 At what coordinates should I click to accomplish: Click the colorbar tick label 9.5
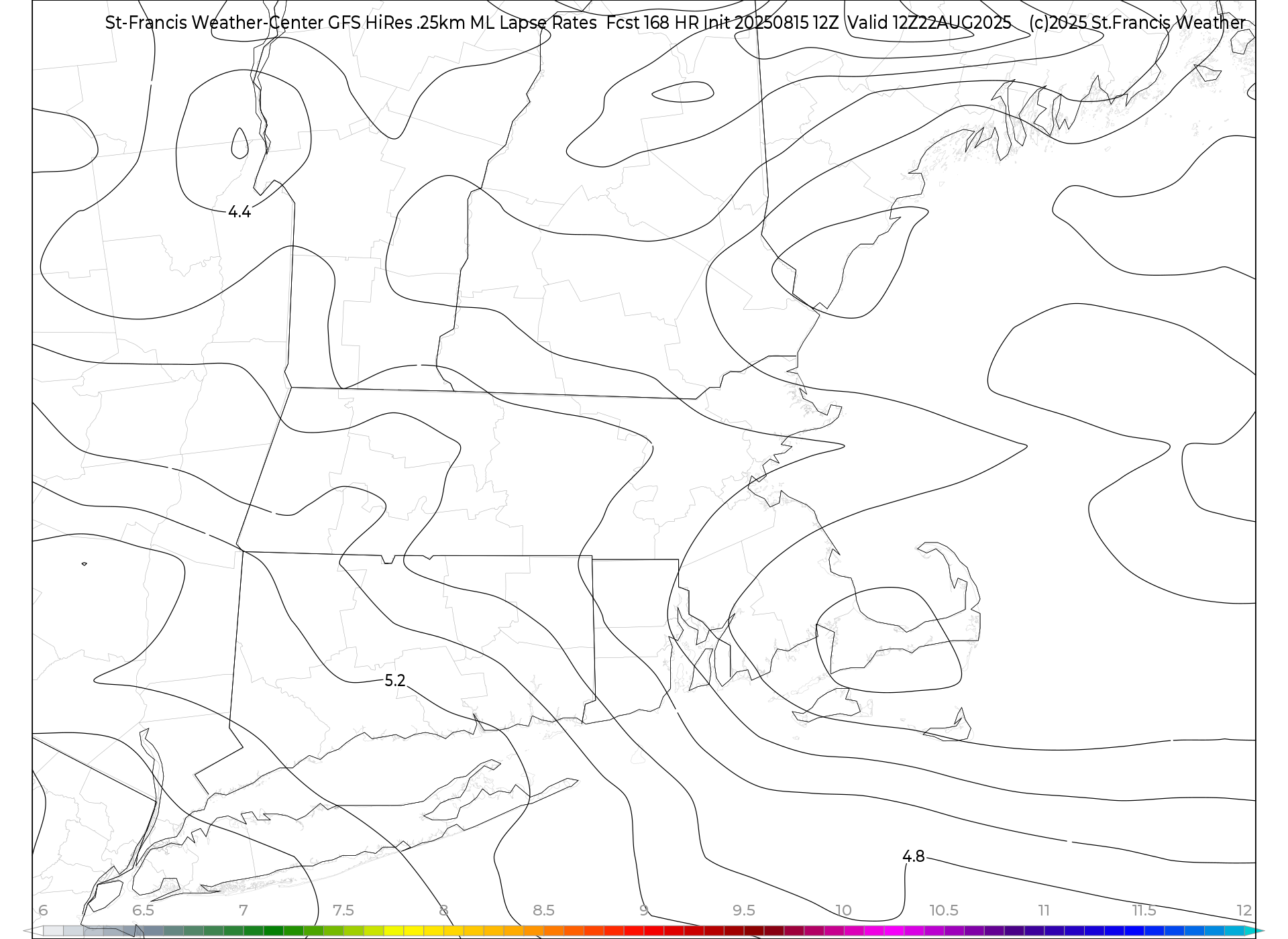coord(743,911)
